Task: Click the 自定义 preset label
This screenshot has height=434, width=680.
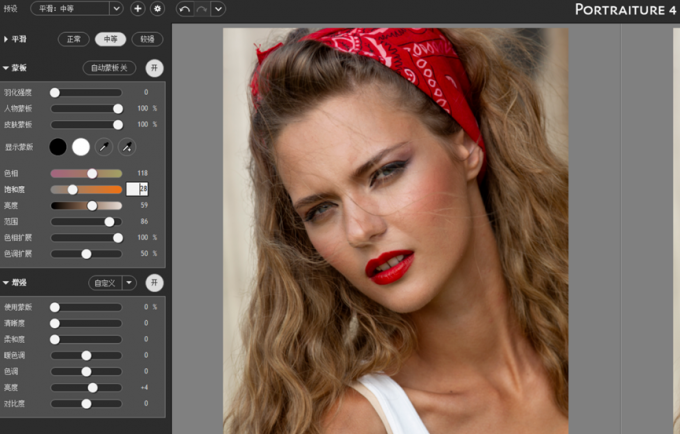Action: [105, 283]
